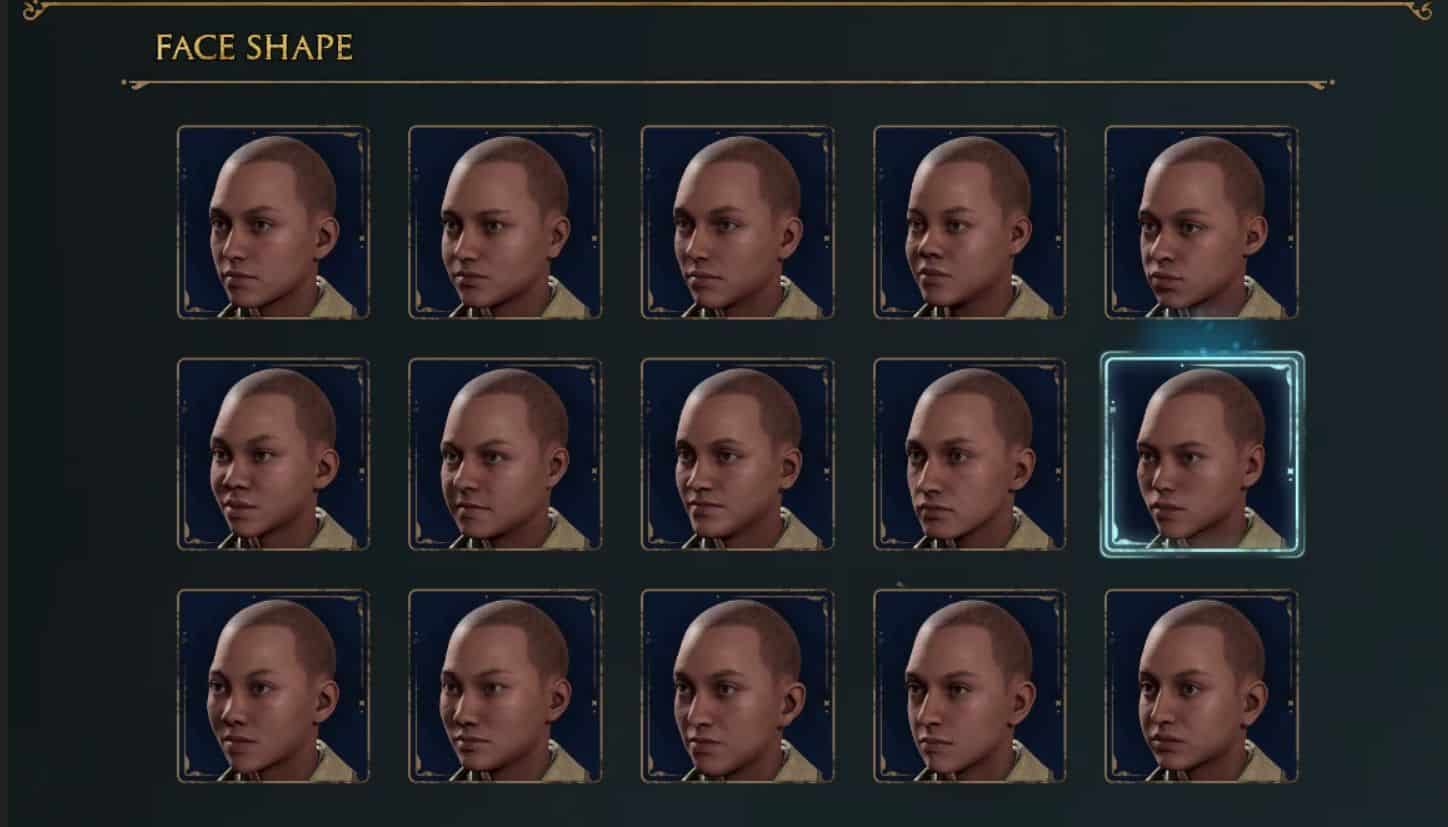Pick the third face shape in top row
Viewport: 1448px width, 827px height.
(x=737, y=222)
